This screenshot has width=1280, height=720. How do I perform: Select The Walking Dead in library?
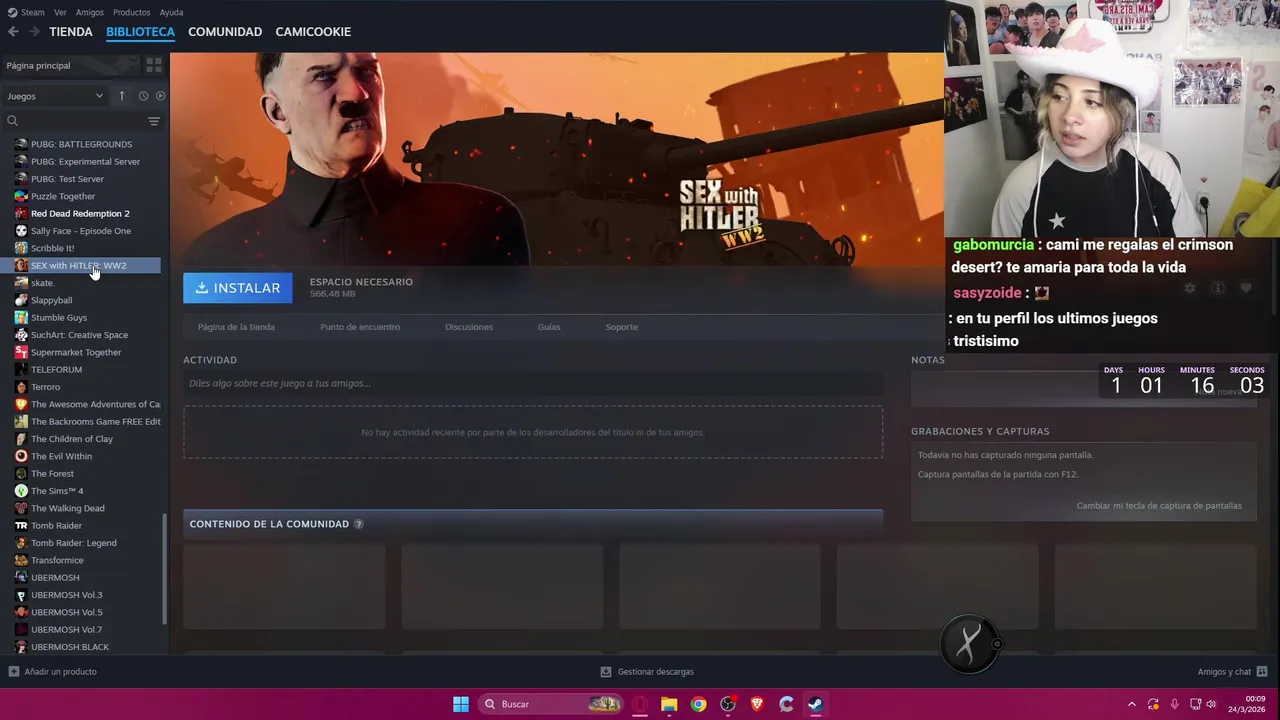pos(67,508)
